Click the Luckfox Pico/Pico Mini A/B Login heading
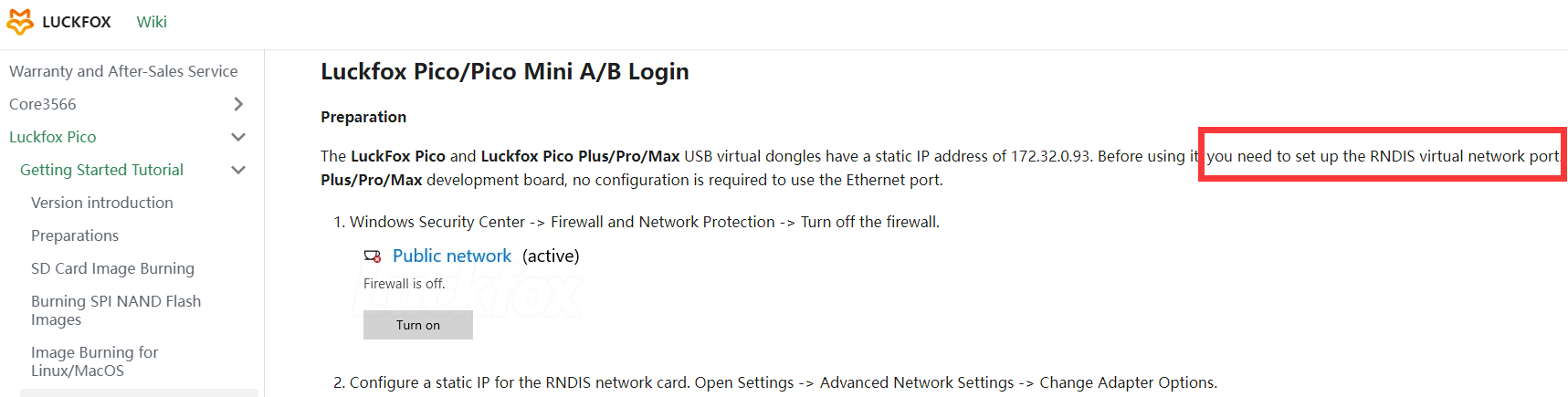Viewport: 1568px width, 397px height. point(505,71)
